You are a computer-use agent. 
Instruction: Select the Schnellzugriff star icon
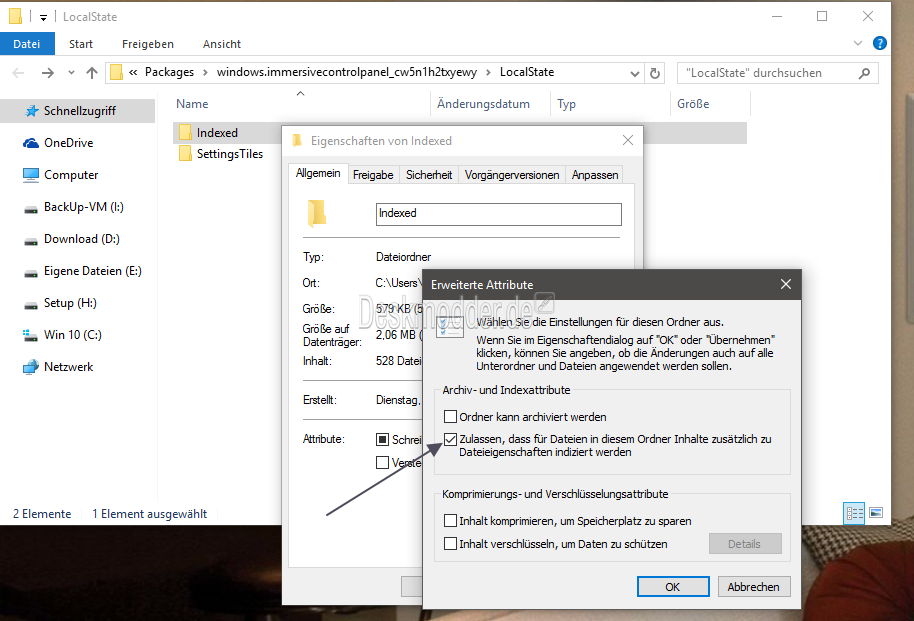(x=31, y=111)
